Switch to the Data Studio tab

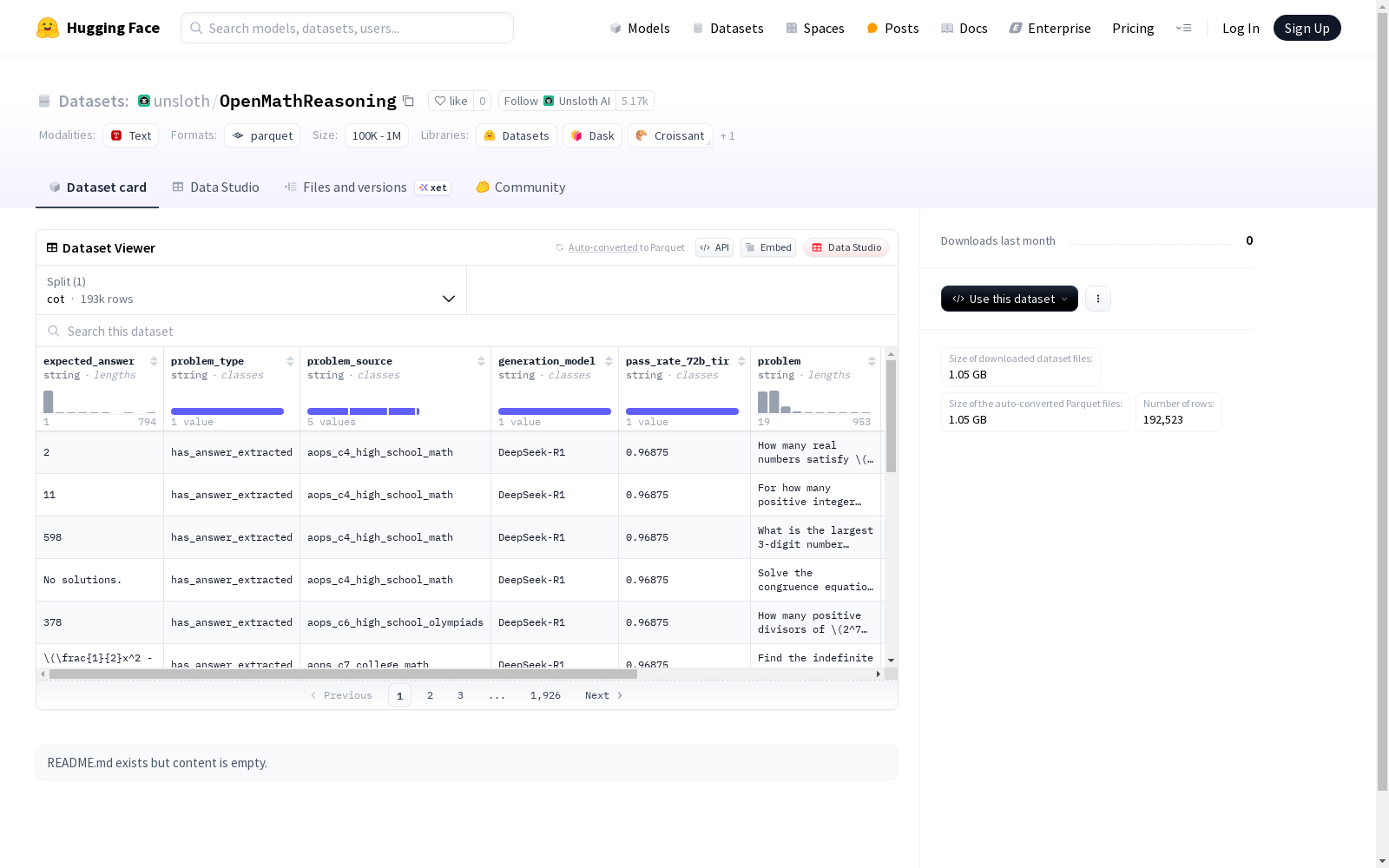point(216,187)
